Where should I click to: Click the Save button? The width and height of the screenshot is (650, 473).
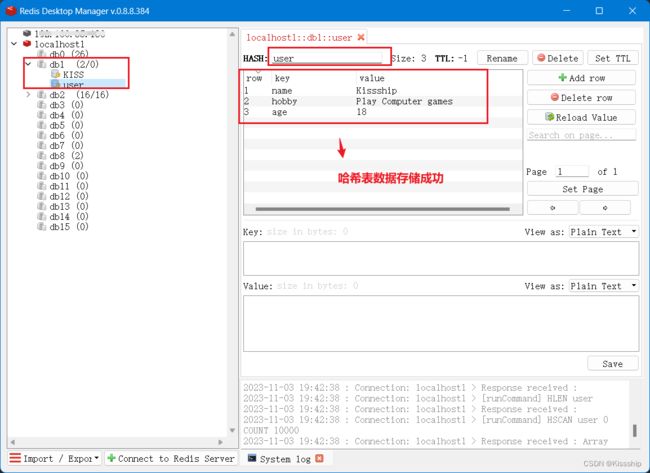tap(612, 364)
